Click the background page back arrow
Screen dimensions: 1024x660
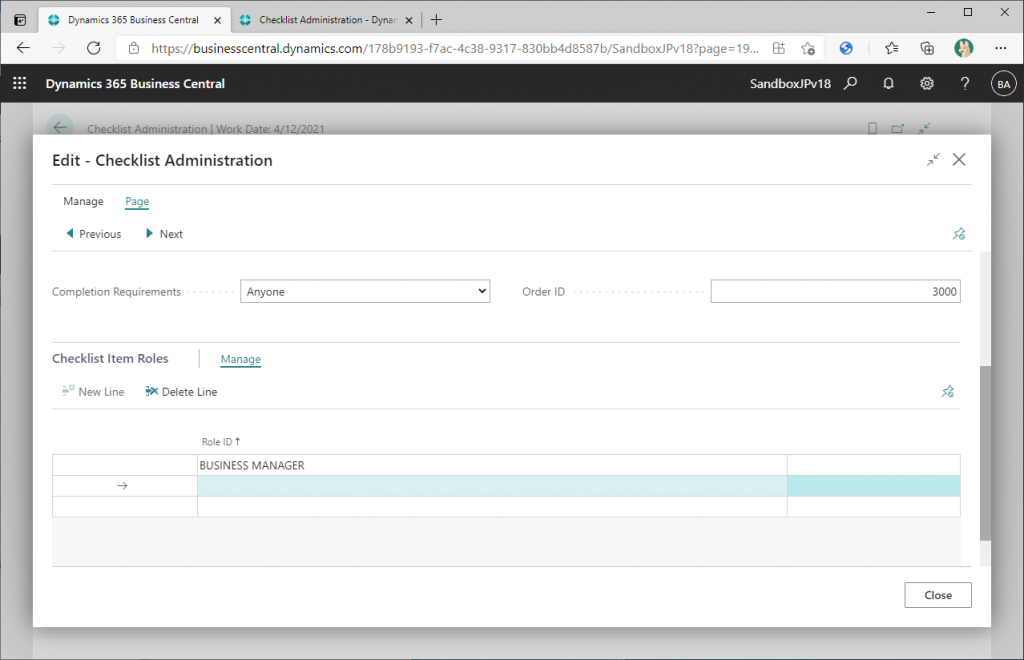pos(59,128)
